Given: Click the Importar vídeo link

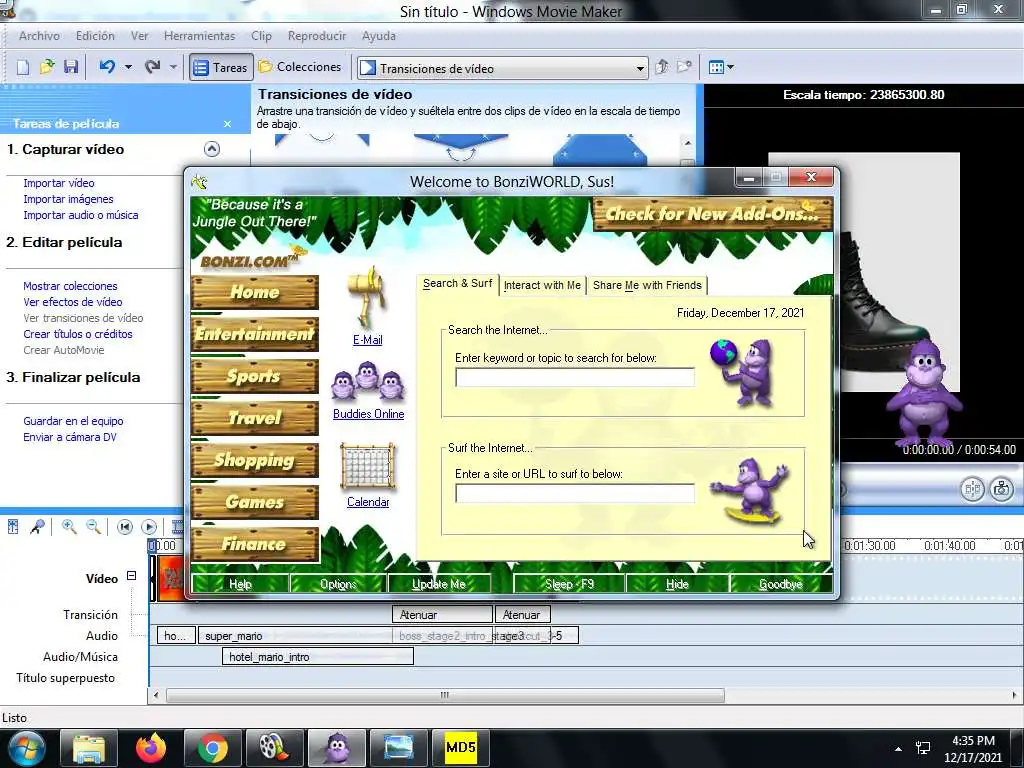Looking at the screenshot, I should pos(59,183).
